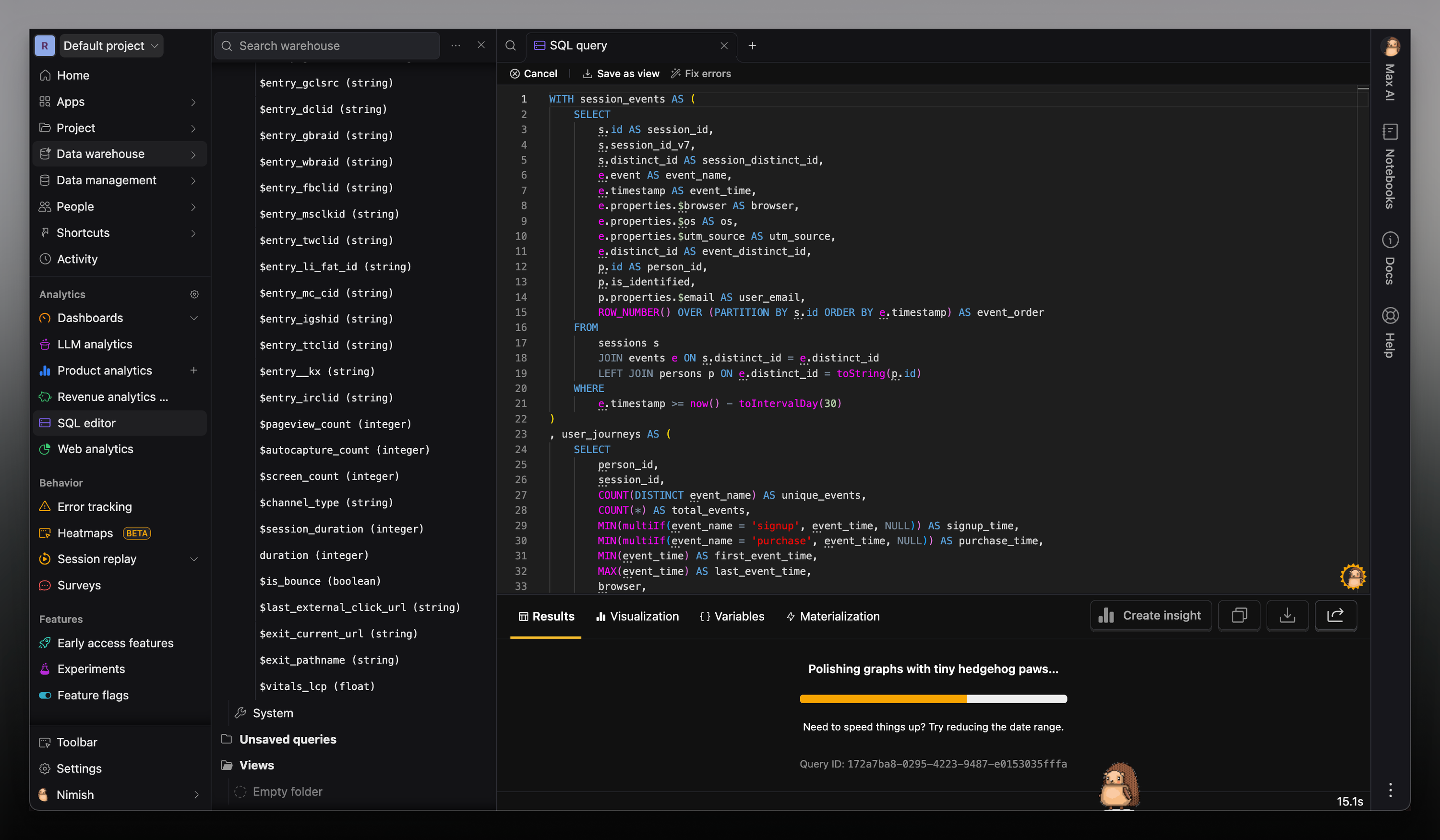Open the Materialization tab

tap(833, 617)
